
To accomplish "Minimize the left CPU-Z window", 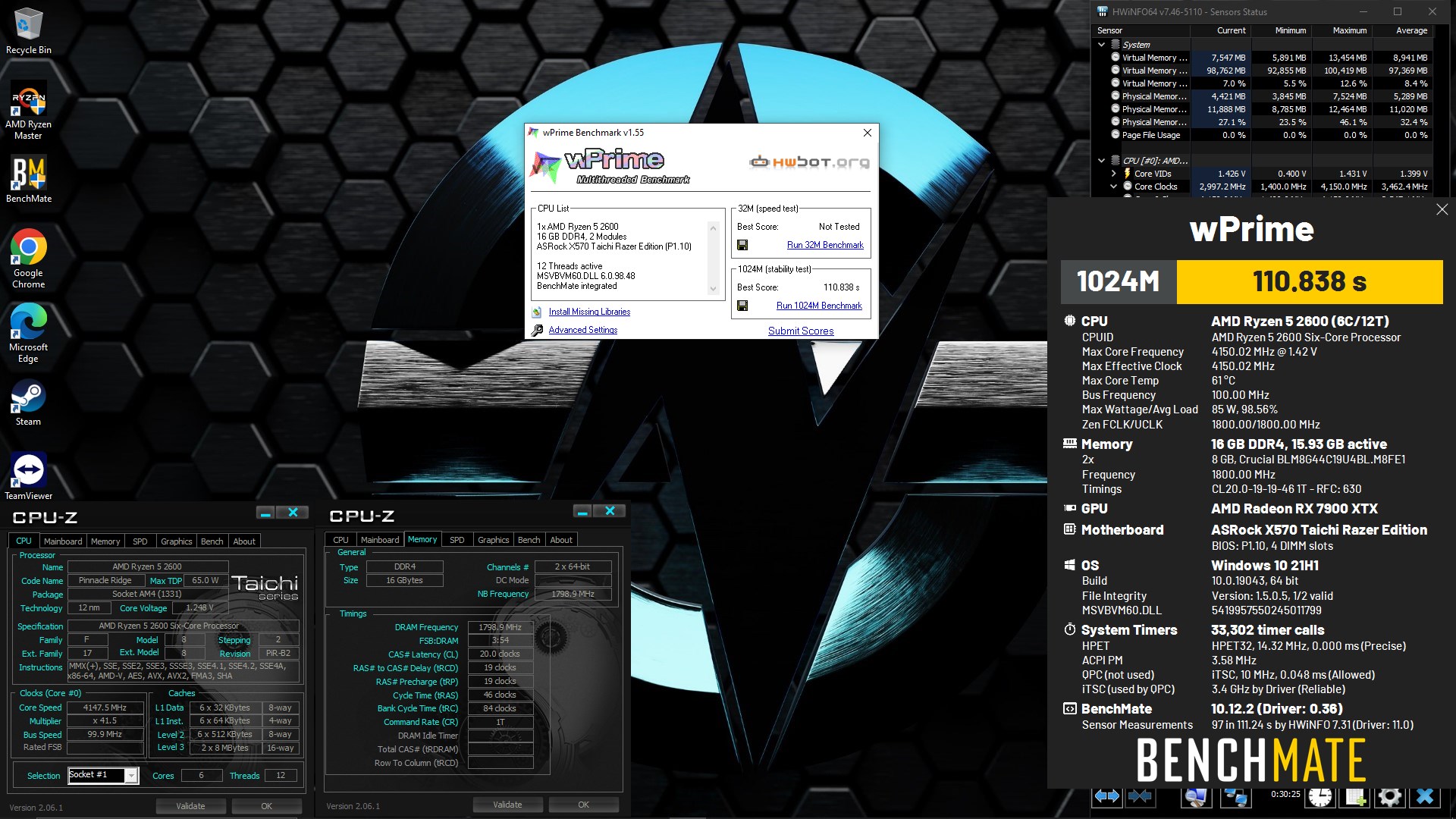I will [265, 513].
